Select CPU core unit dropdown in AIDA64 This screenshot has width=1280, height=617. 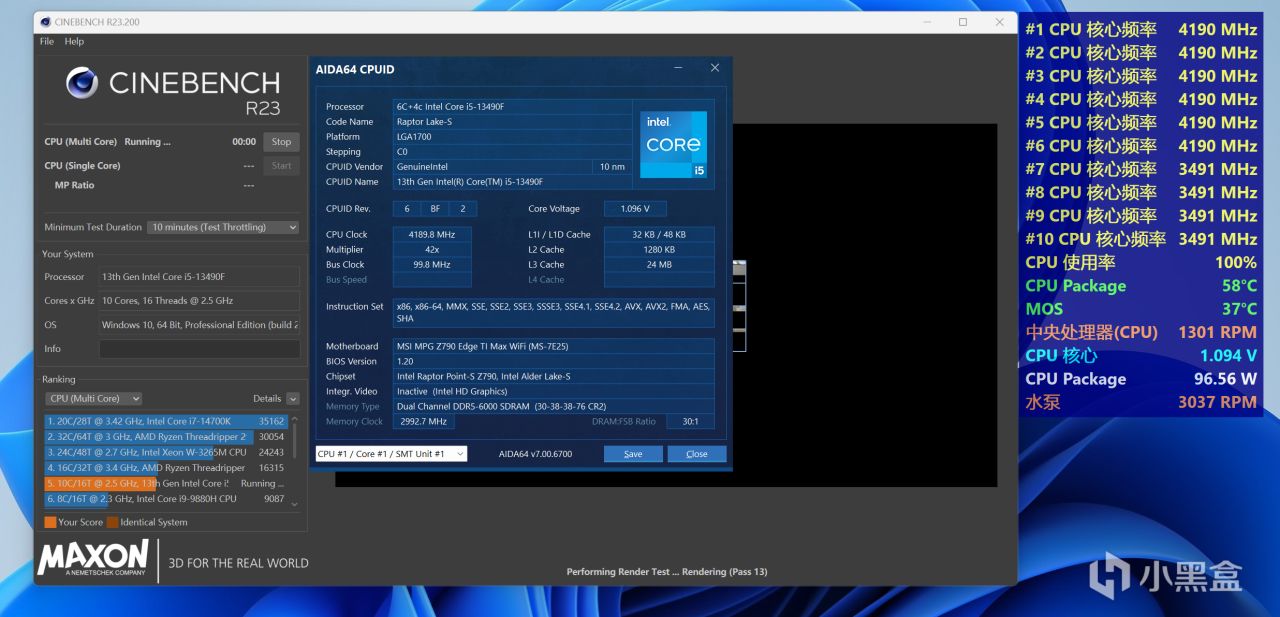click(x=391, y=454)
